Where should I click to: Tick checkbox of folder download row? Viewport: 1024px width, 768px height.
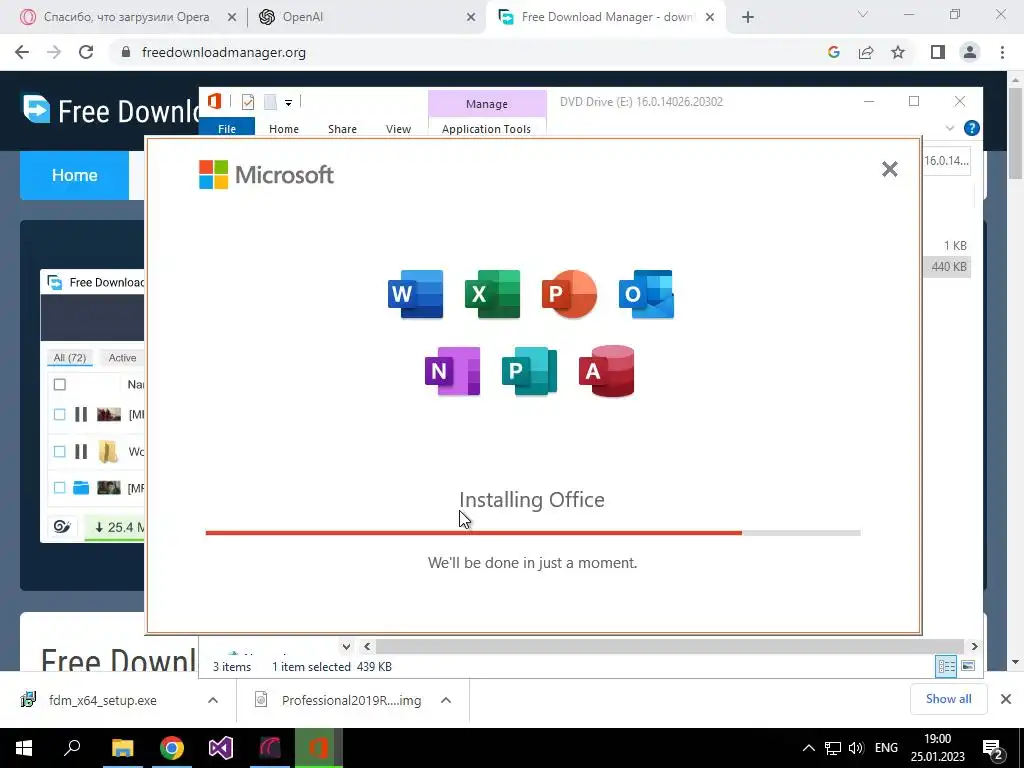click(x=59, y=451)
